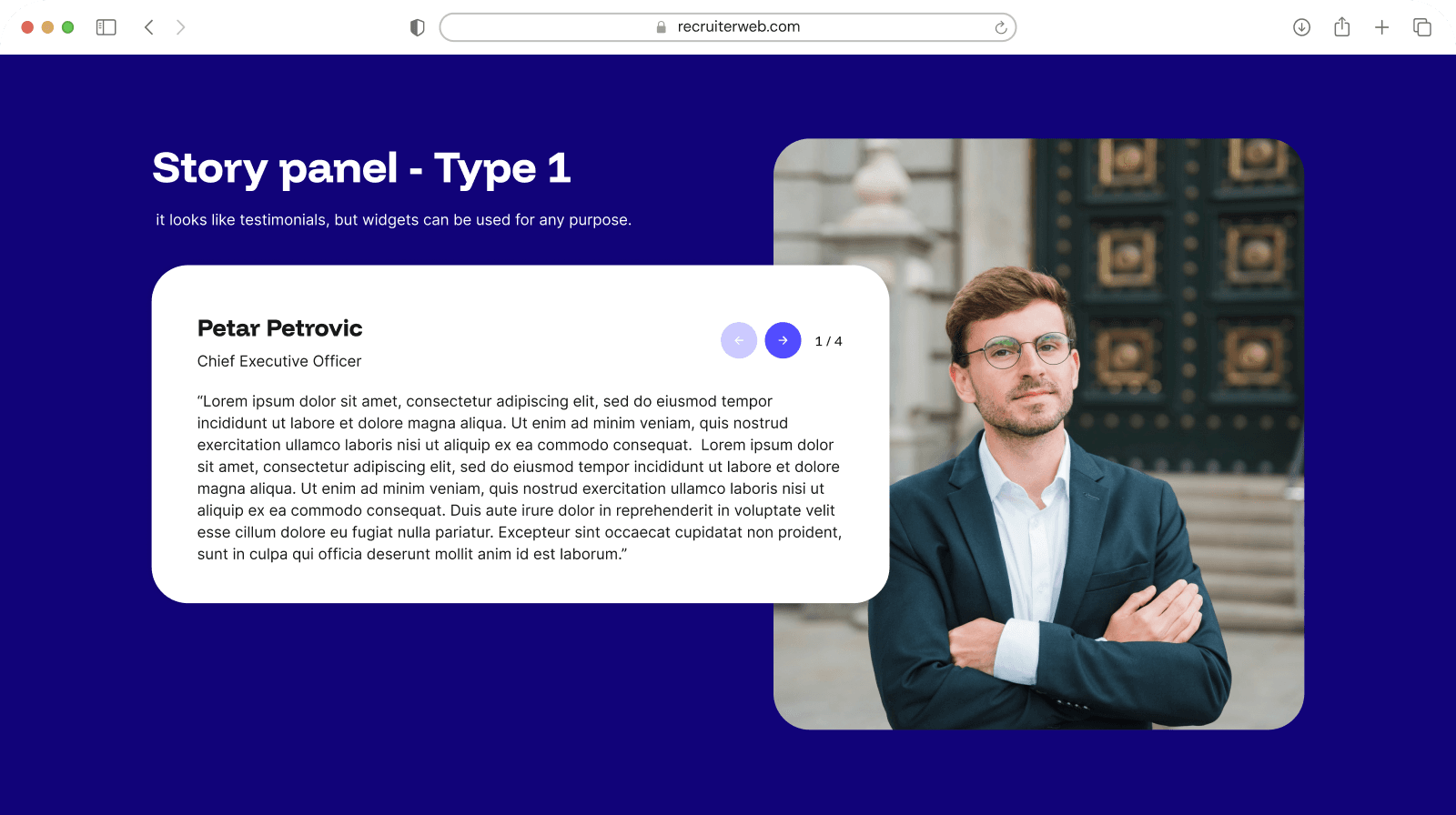Click the Lorem ipsum testimonial quote text
Image resolution: width=1456 pixels, height=815 pixels.
[x=519, y=478]
